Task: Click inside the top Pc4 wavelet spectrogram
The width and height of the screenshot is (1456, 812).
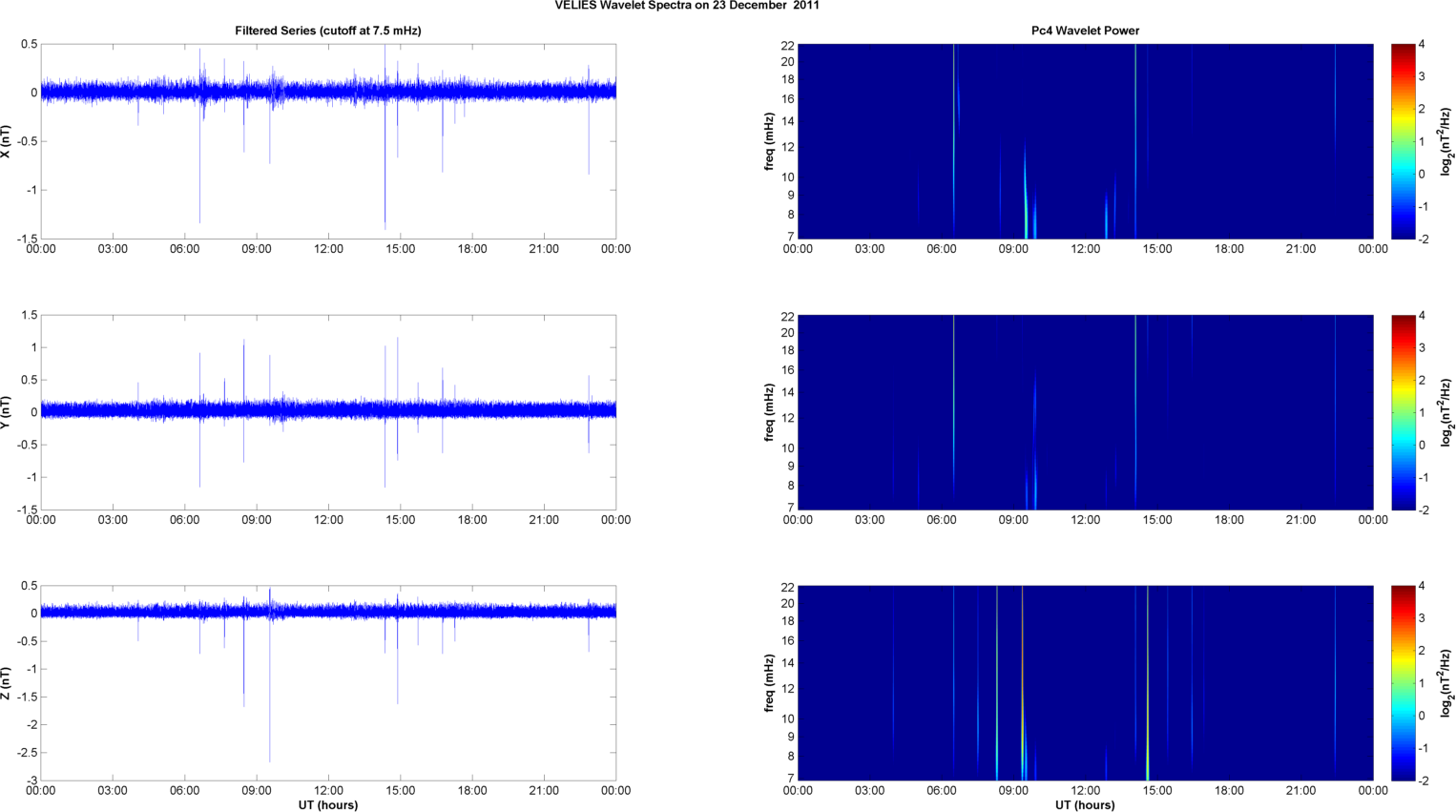Action: click(1085, 141)
